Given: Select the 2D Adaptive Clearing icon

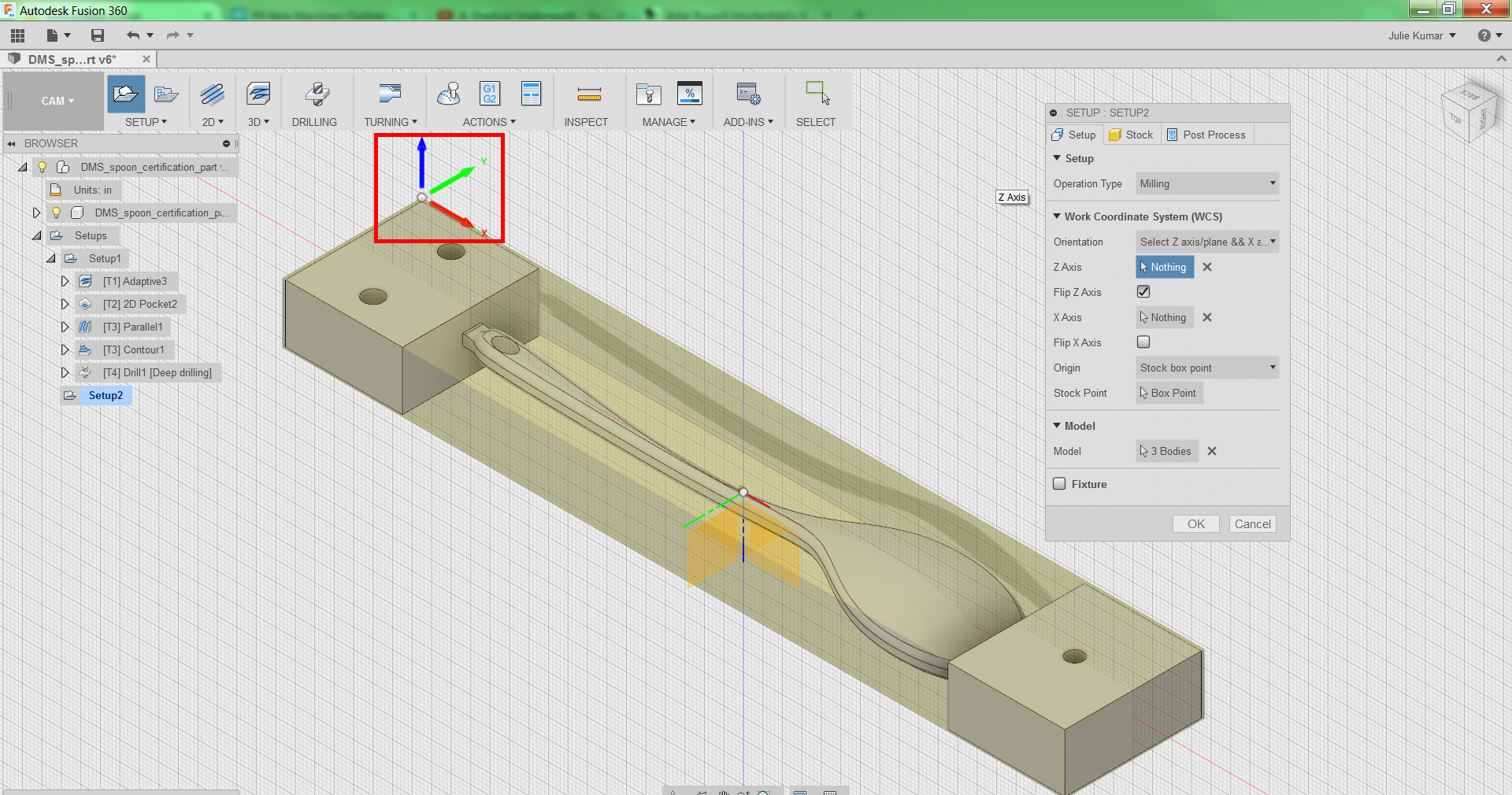Looking at the screenshot, I should click(213, 94).
